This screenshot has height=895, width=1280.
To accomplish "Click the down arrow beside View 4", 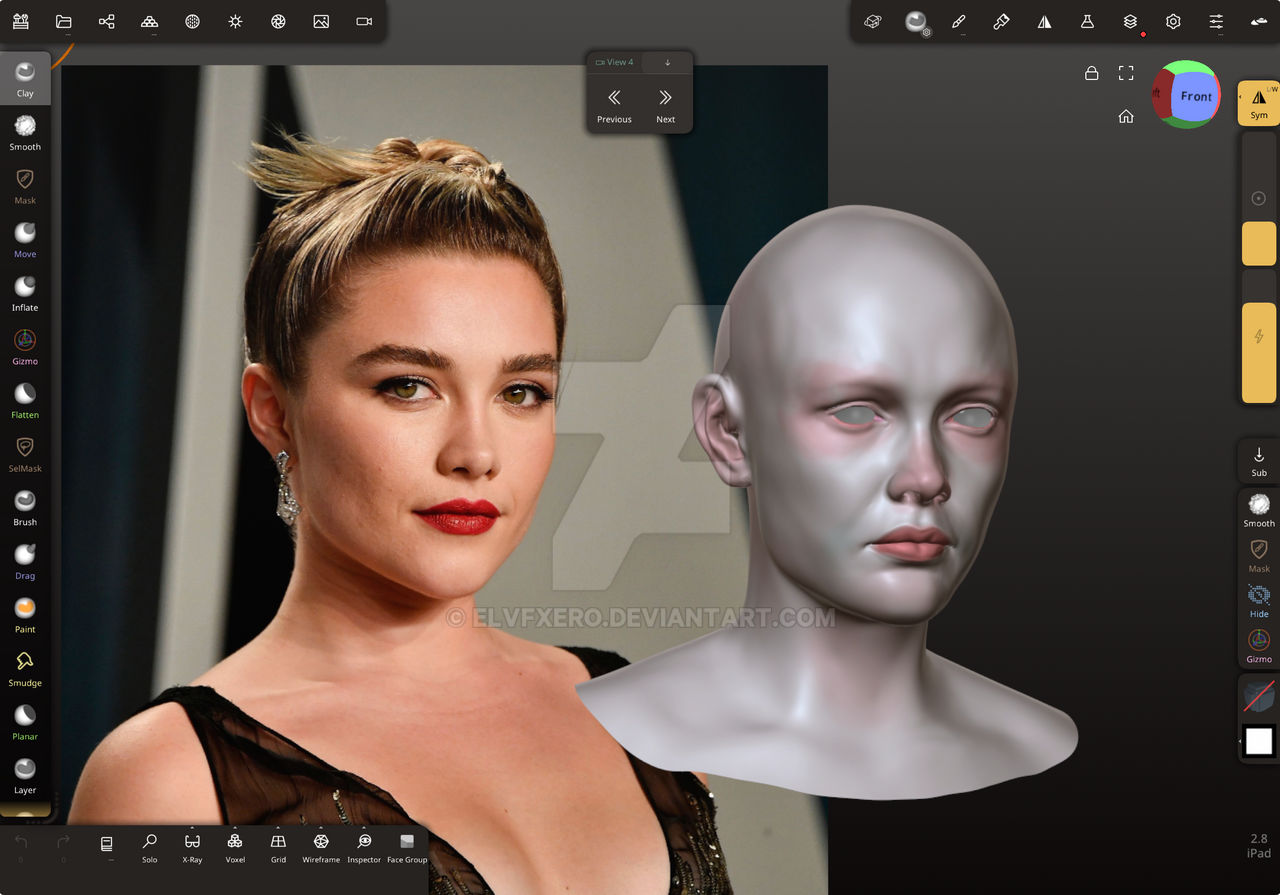I will tap(667, 62).
